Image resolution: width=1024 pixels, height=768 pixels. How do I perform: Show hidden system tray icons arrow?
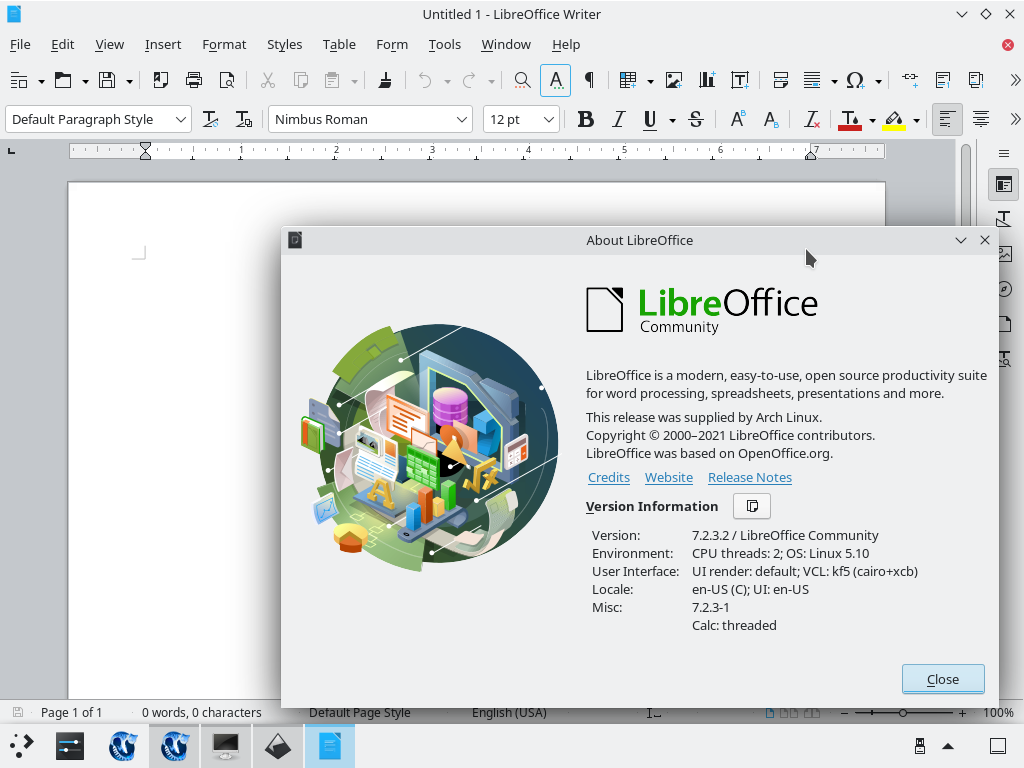(948, 746)
